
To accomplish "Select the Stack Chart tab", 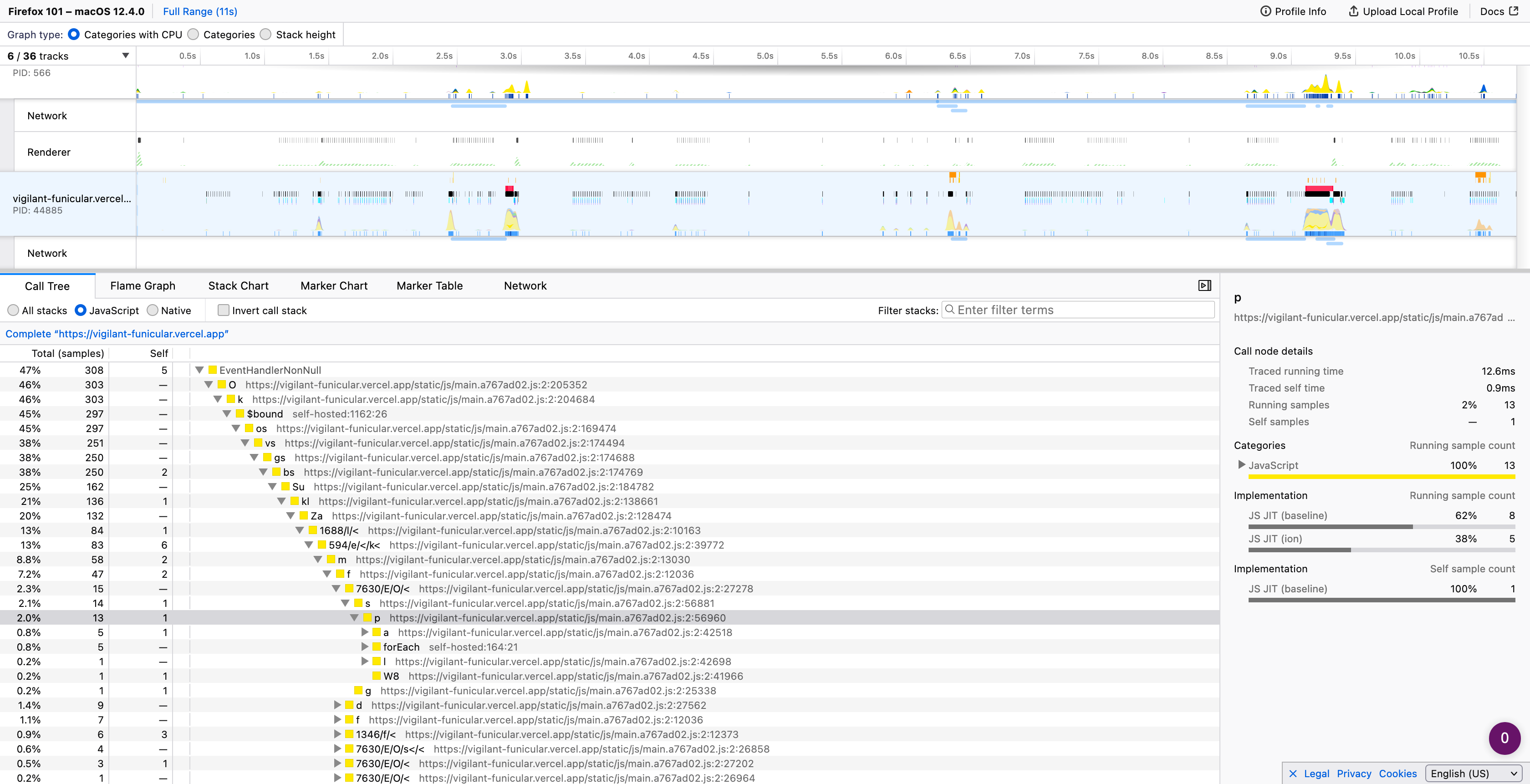I will [x=238, y=286].
